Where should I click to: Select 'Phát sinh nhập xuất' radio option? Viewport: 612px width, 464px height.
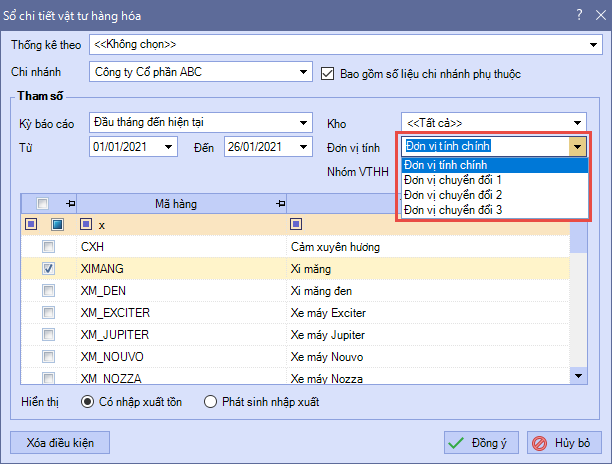click(x=210, y=402)
